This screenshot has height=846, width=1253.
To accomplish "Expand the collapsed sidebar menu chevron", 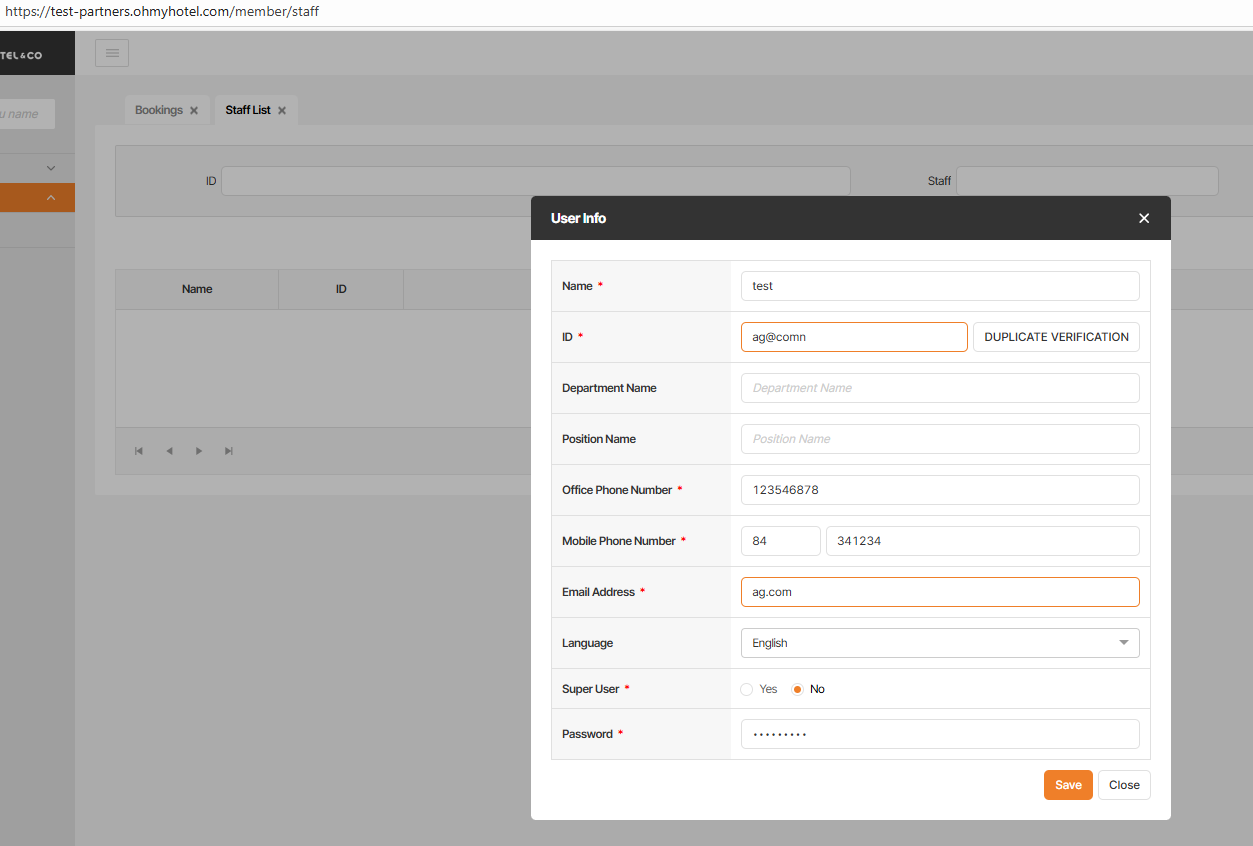I will pos(51,168).
